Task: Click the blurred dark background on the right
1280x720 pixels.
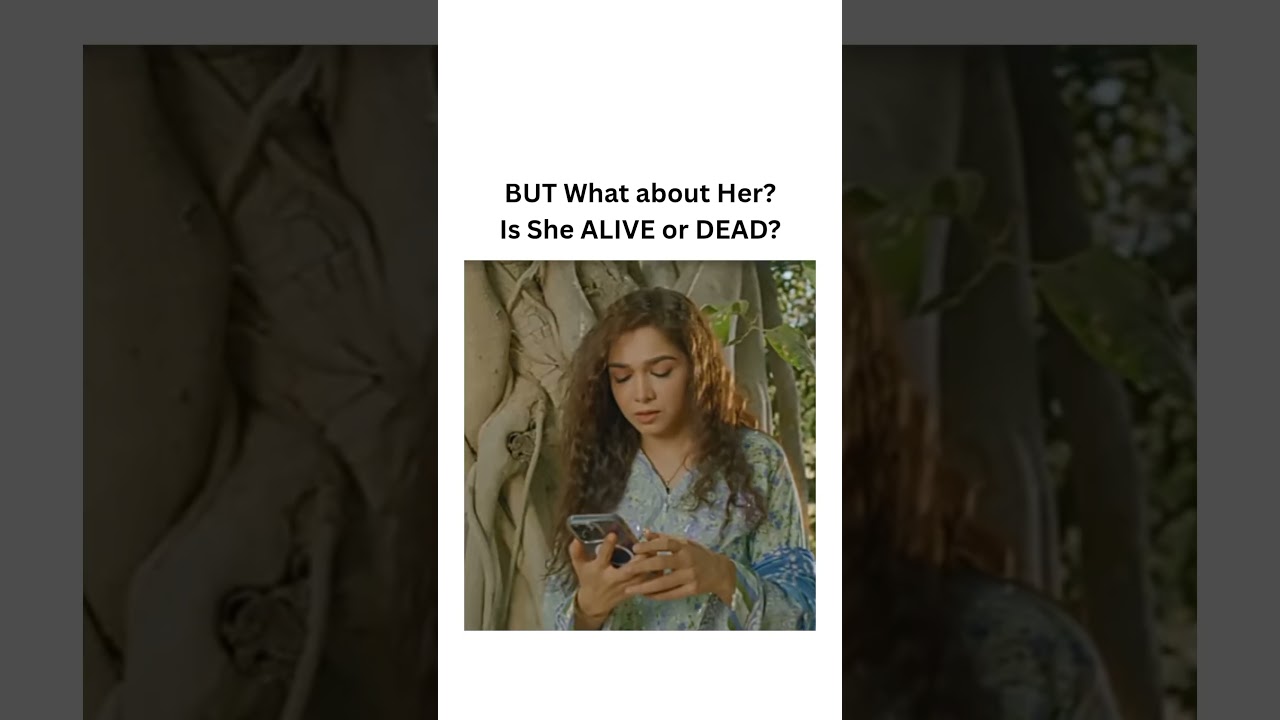Action: [1020, 380]
